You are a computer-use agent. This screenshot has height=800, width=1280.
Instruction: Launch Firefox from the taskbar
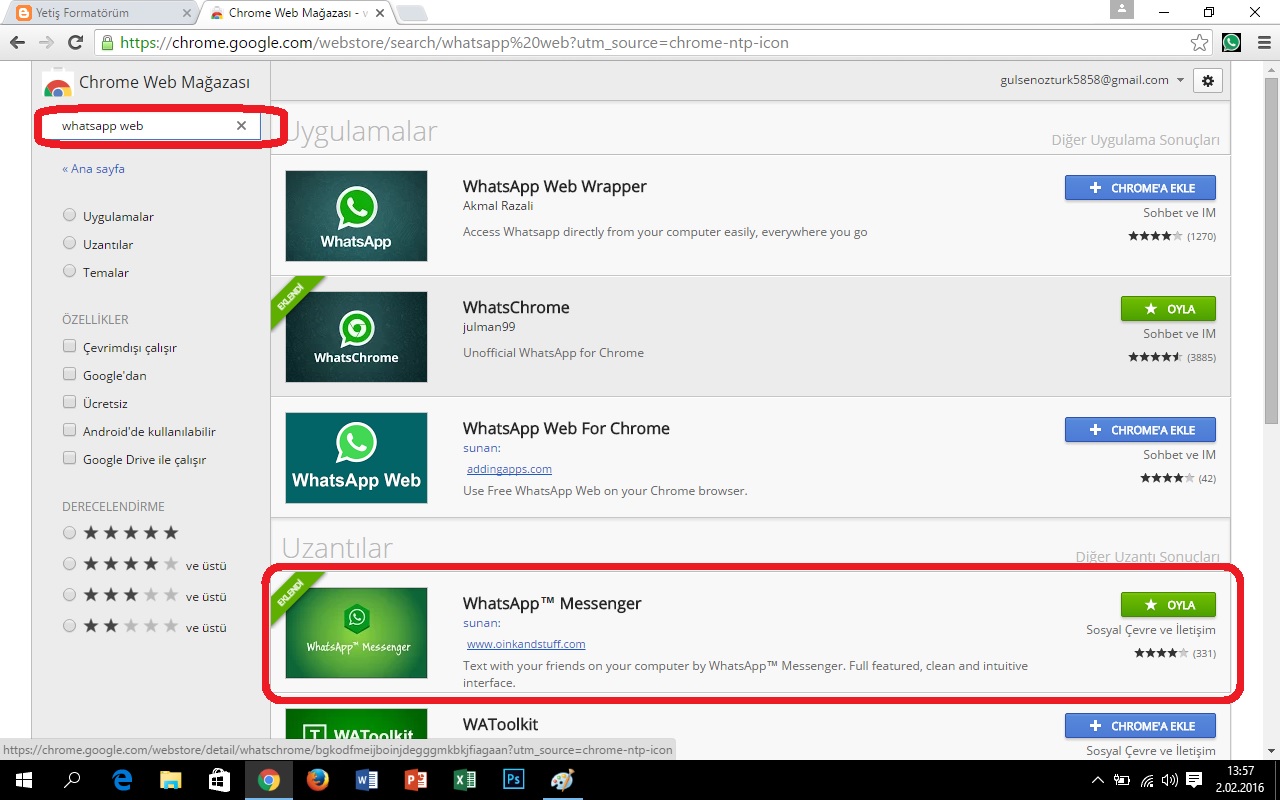[x=318, y=780]
